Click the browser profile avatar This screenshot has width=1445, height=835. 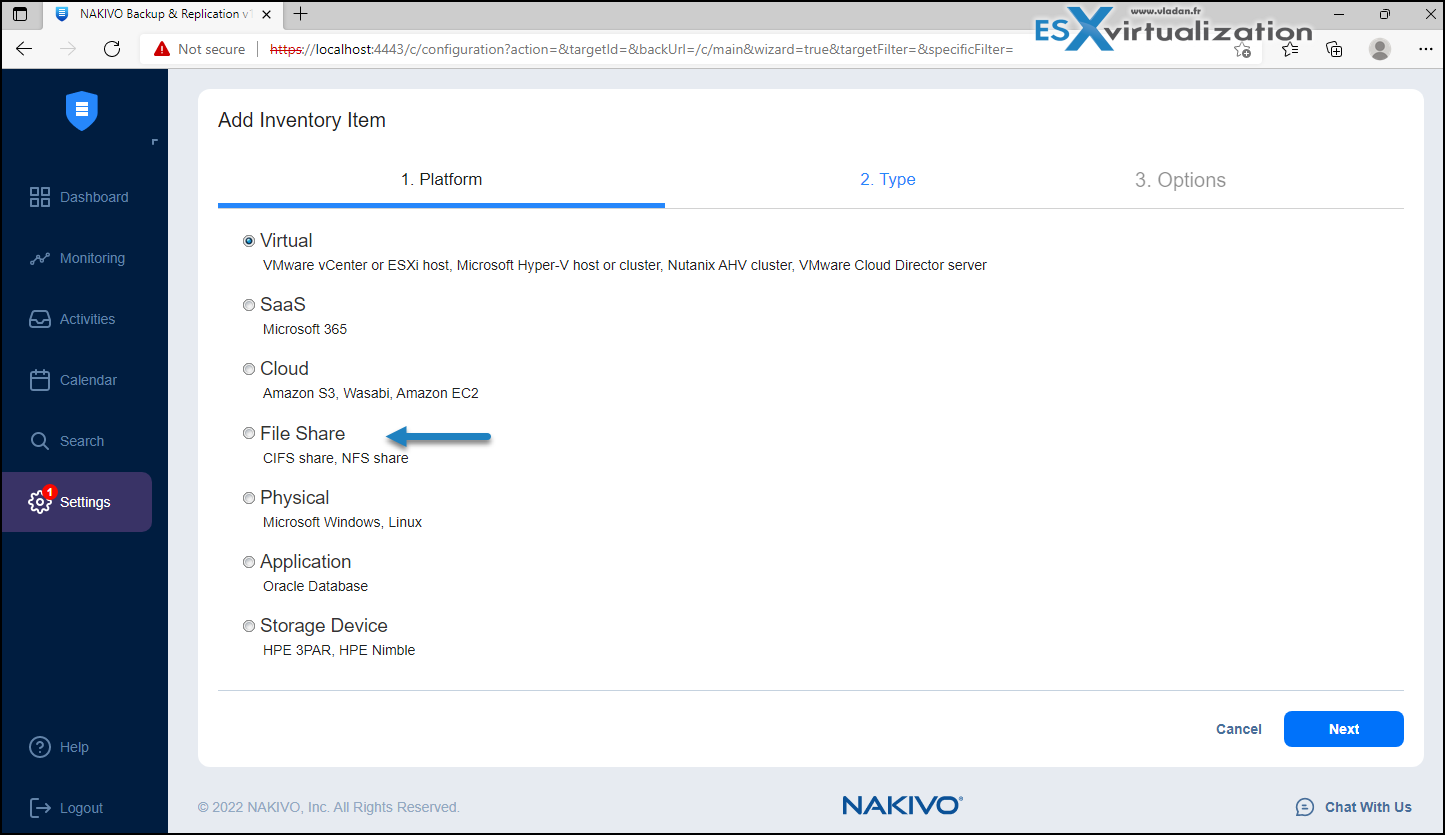click(1380, 49)
